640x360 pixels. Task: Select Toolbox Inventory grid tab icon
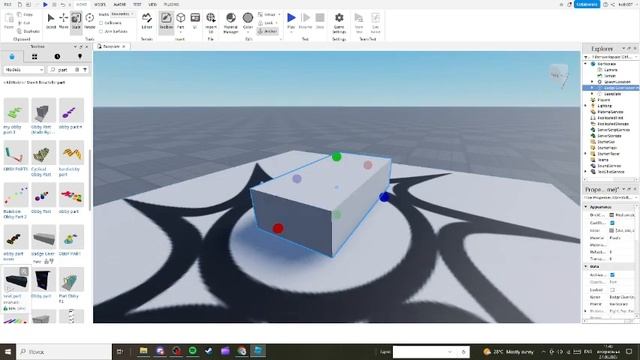click(34, 56)
